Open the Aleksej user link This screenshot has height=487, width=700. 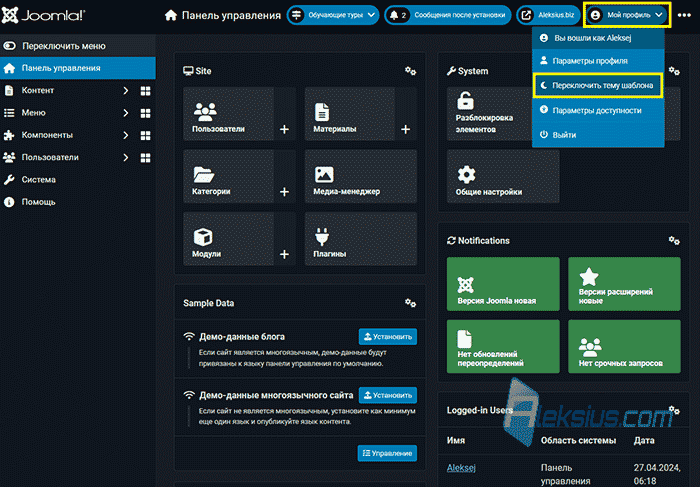(461, 468)
